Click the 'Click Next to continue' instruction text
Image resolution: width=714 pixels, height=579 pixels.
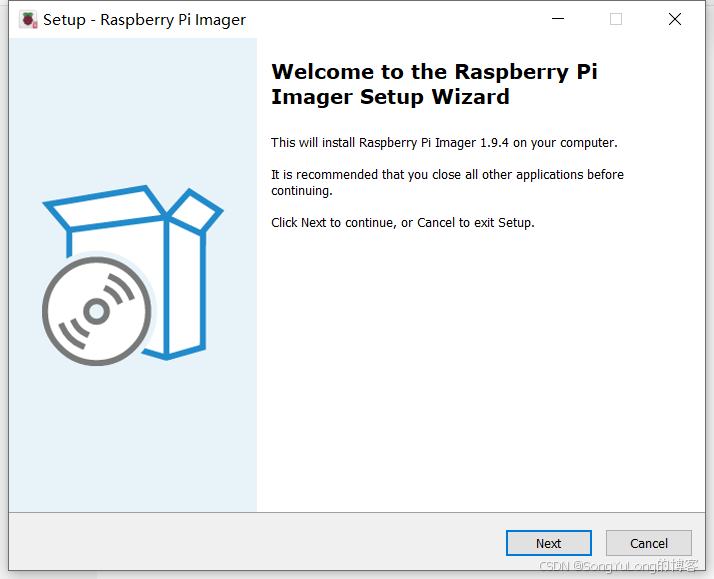(x=403, y=223)
